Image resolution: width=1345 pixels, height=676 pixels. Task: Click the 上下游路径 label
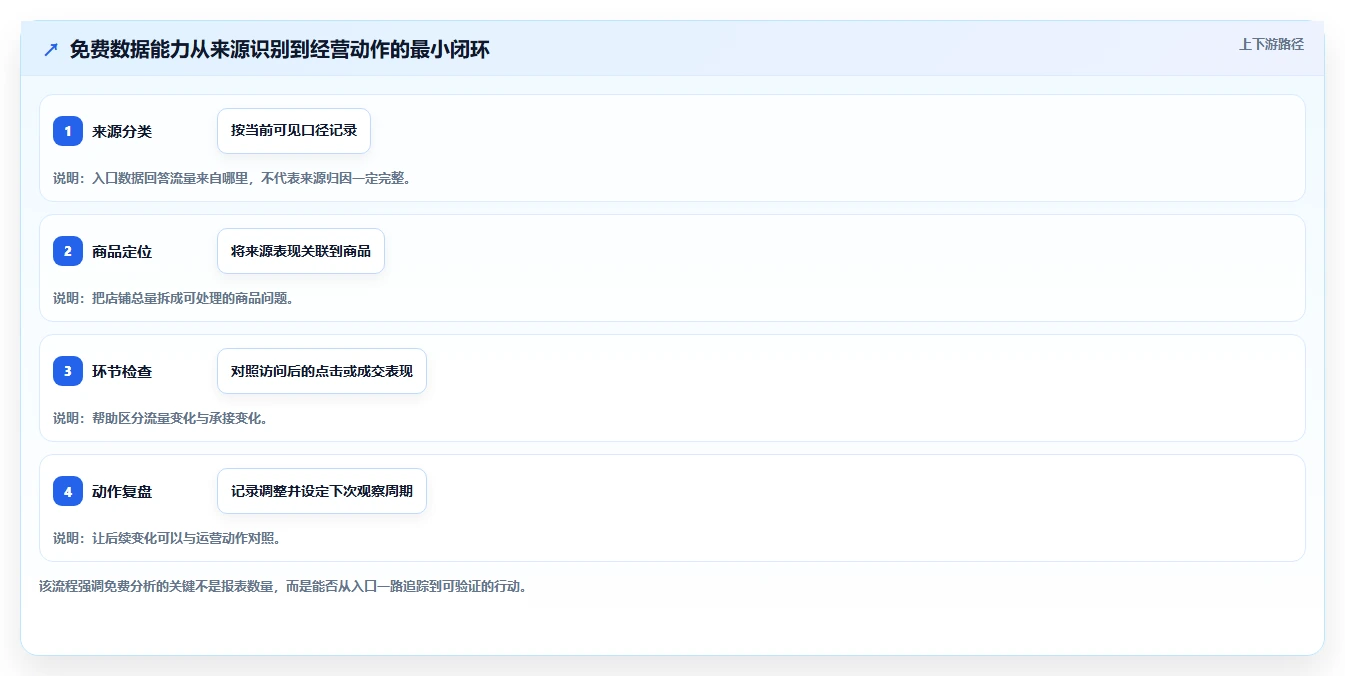coord(1271,44)
